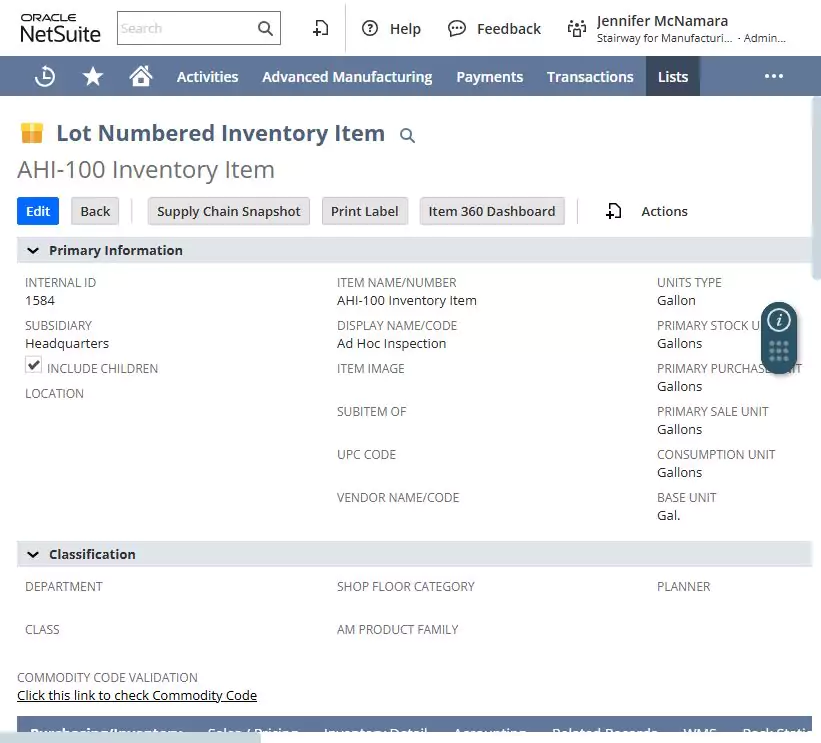Open the Actions dropdown menu

coord(648,211)
